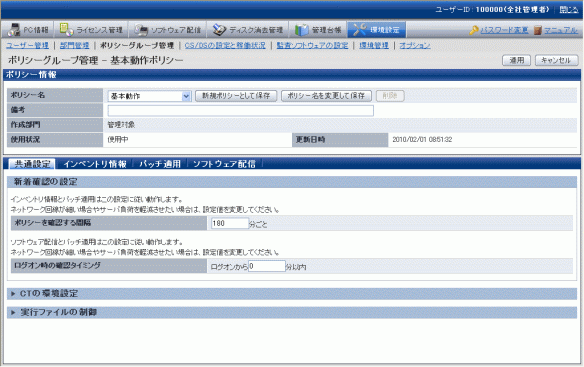Click the ユーザーID: 100000 text
Image resolution: width=584 pixels, height=367 pixels.
pos(492,10)
